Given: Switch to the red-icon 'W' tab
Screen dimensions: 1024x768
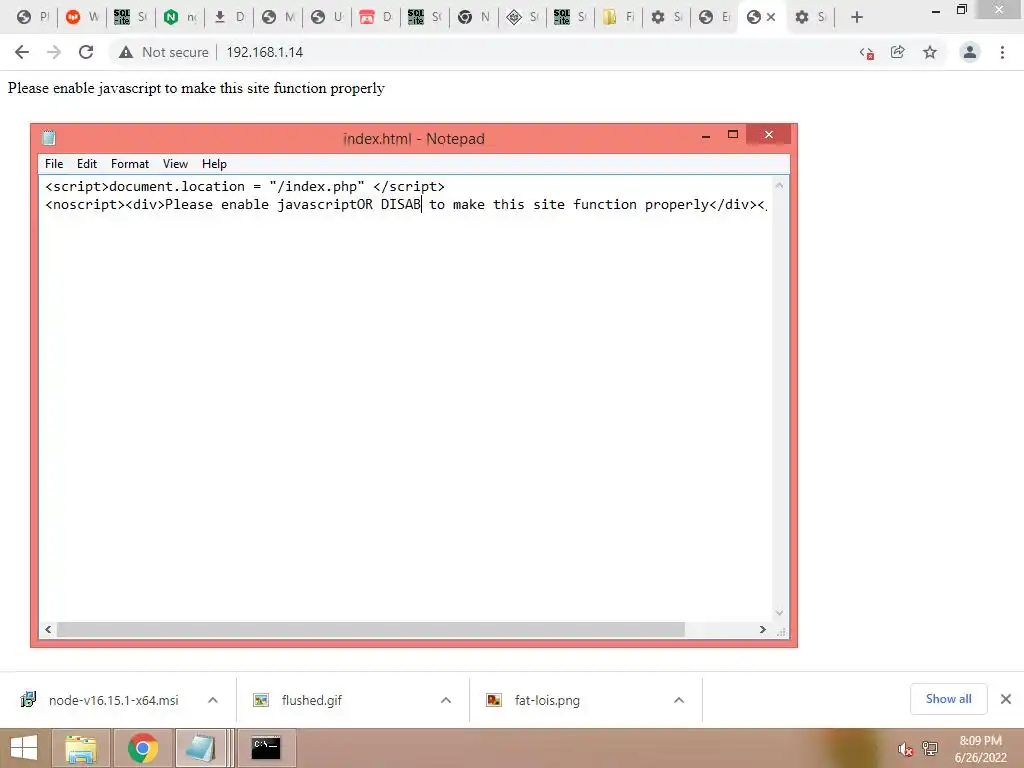Looking at the screenshot, I should [82, 17].
